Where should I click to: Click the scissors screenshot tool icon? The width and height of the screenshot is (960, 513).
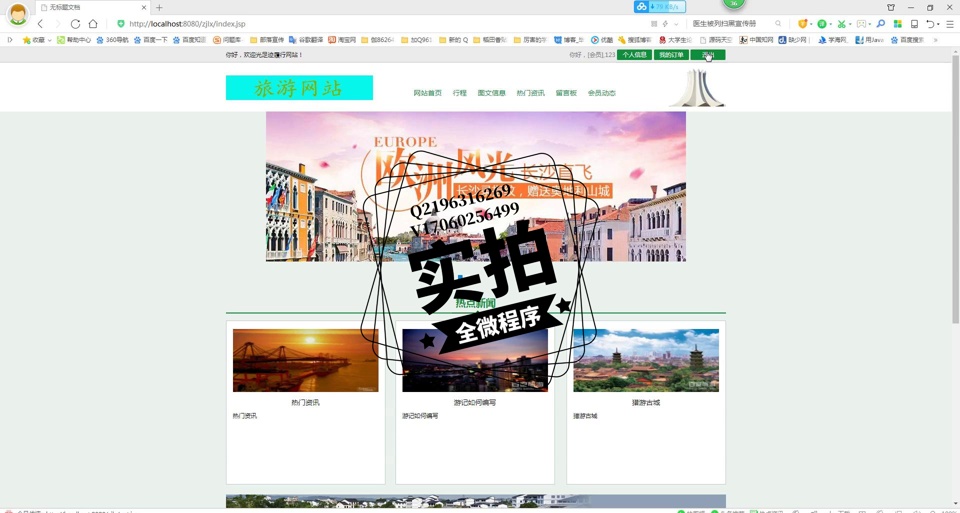coord(842,24)
